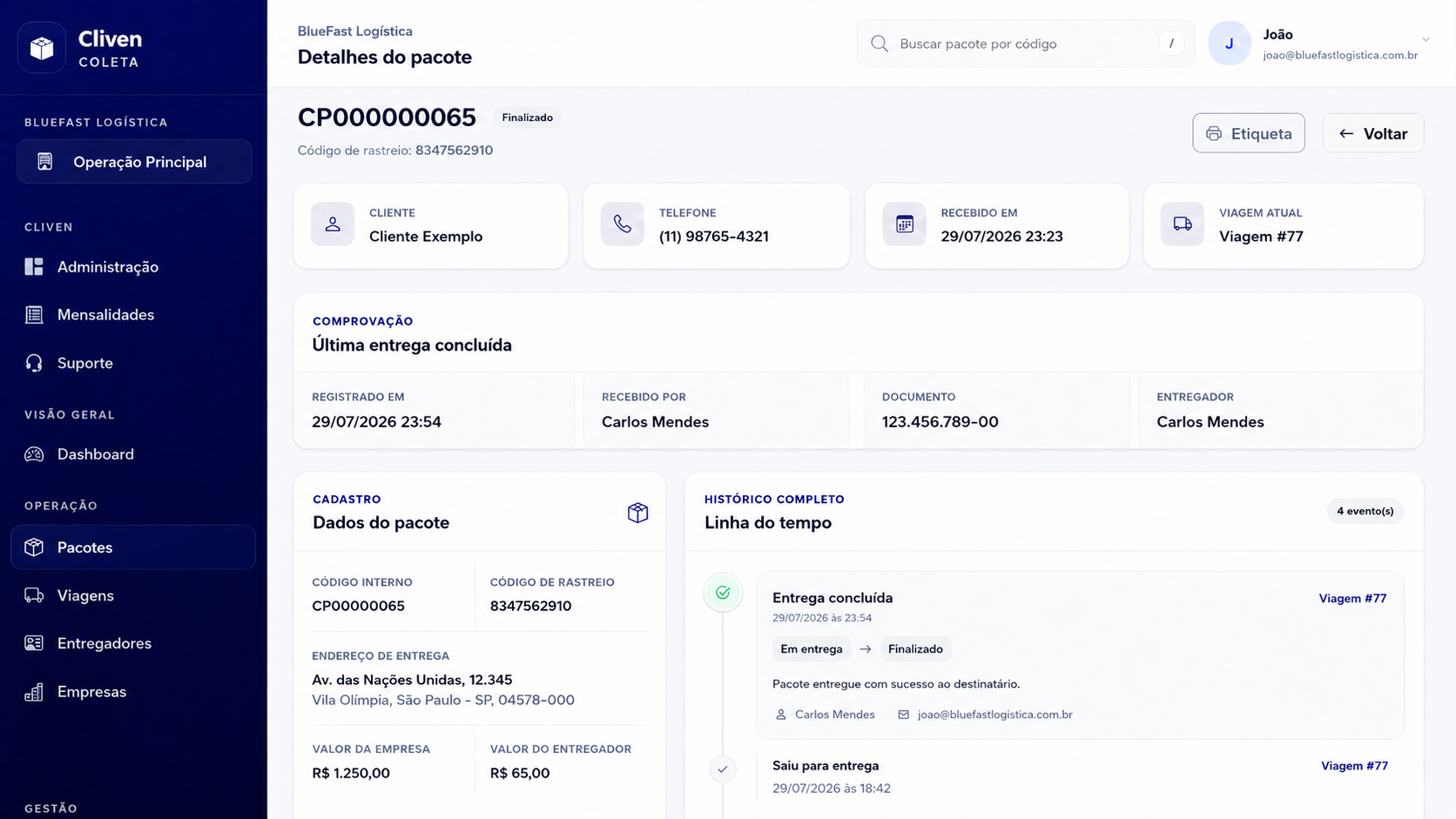Focus the Buscar pacote por código field

[x=1026, y=44]
